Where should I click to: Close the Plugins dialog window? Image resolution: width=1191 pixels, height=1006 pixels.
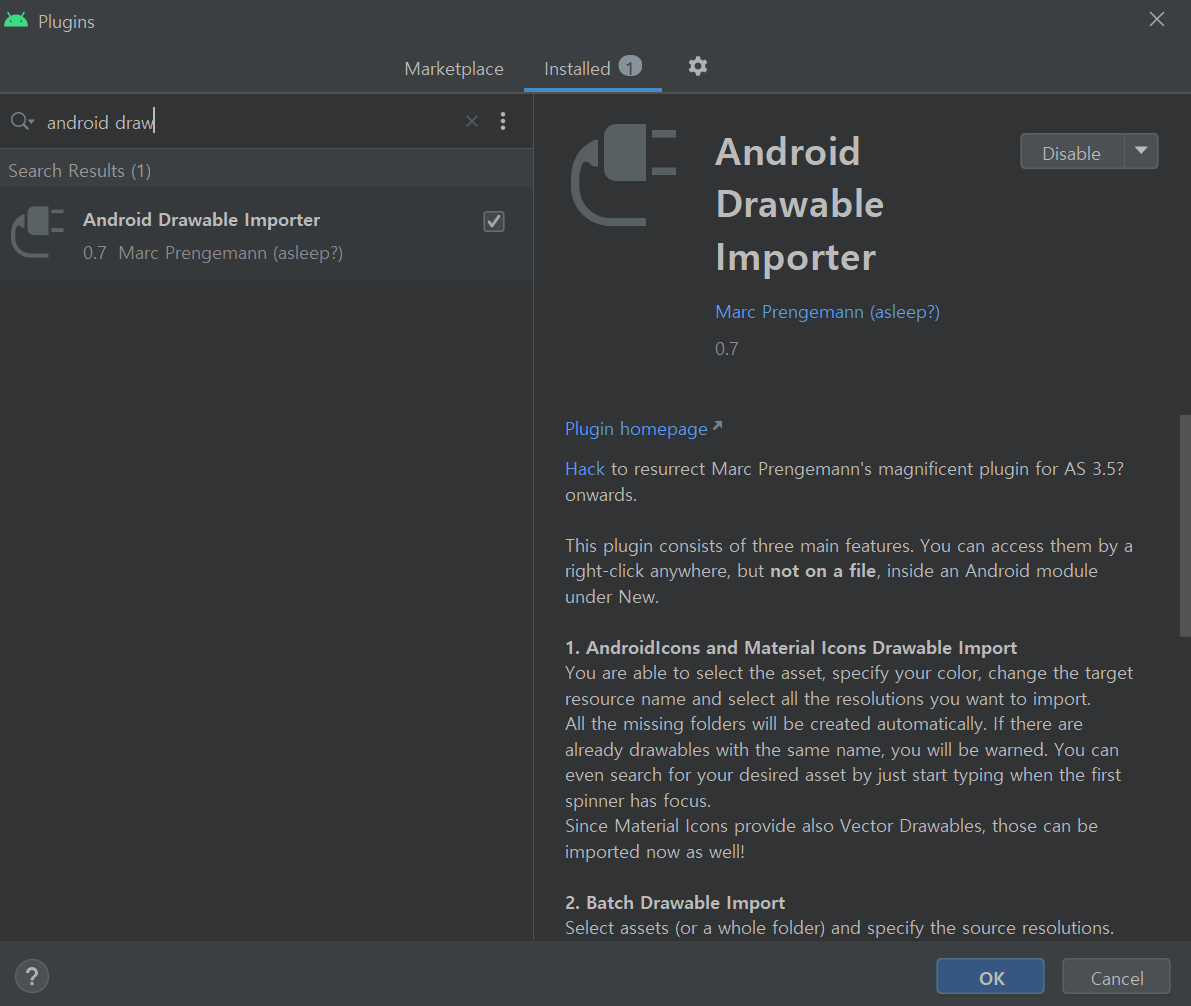(x=1157, y=20)
